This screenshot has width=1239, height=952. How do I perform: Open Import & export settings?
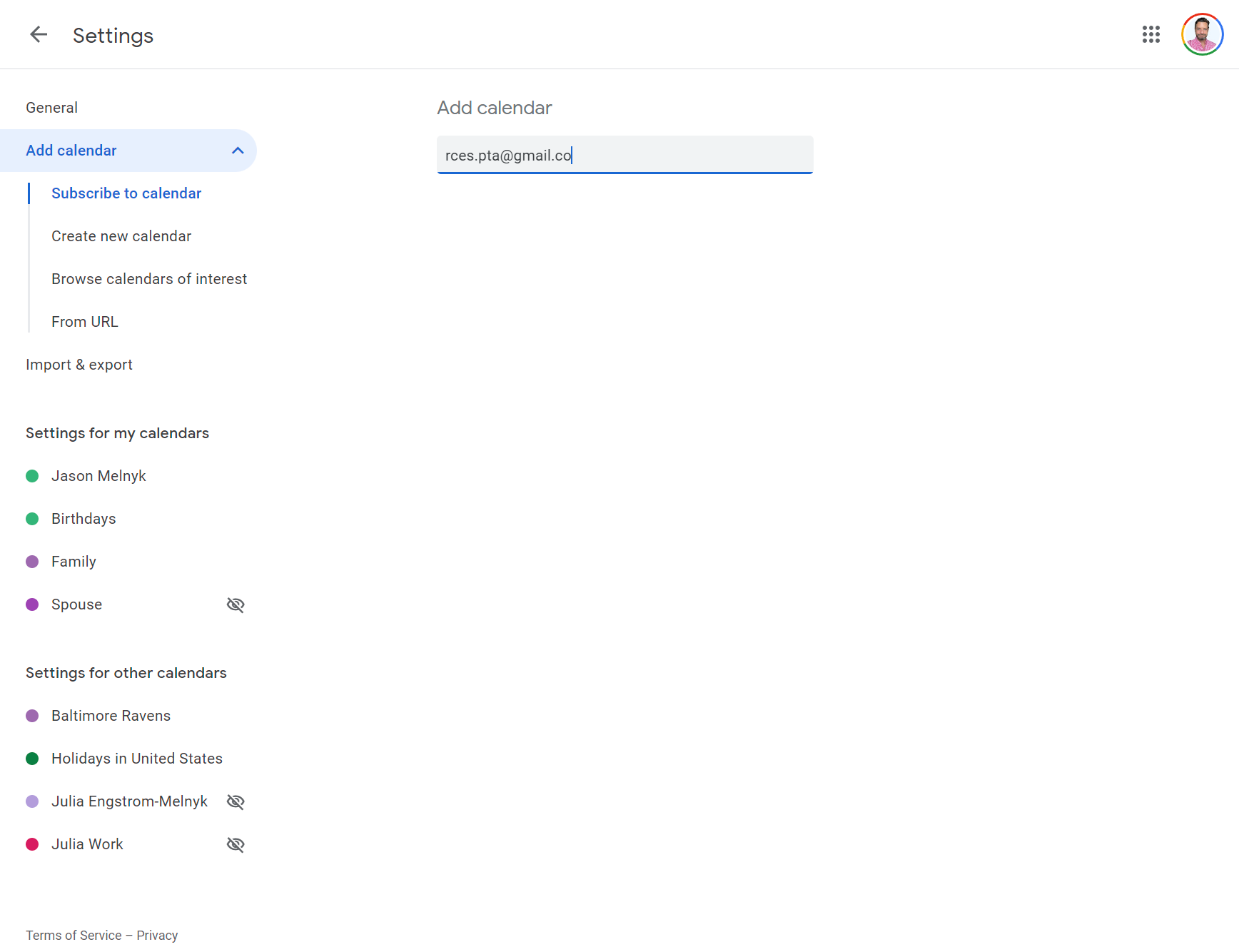click(79, 365)
